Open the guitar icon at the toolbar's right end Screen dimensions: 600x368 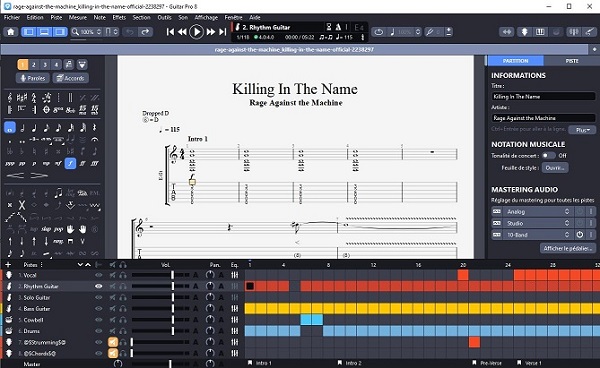point(589,32)
